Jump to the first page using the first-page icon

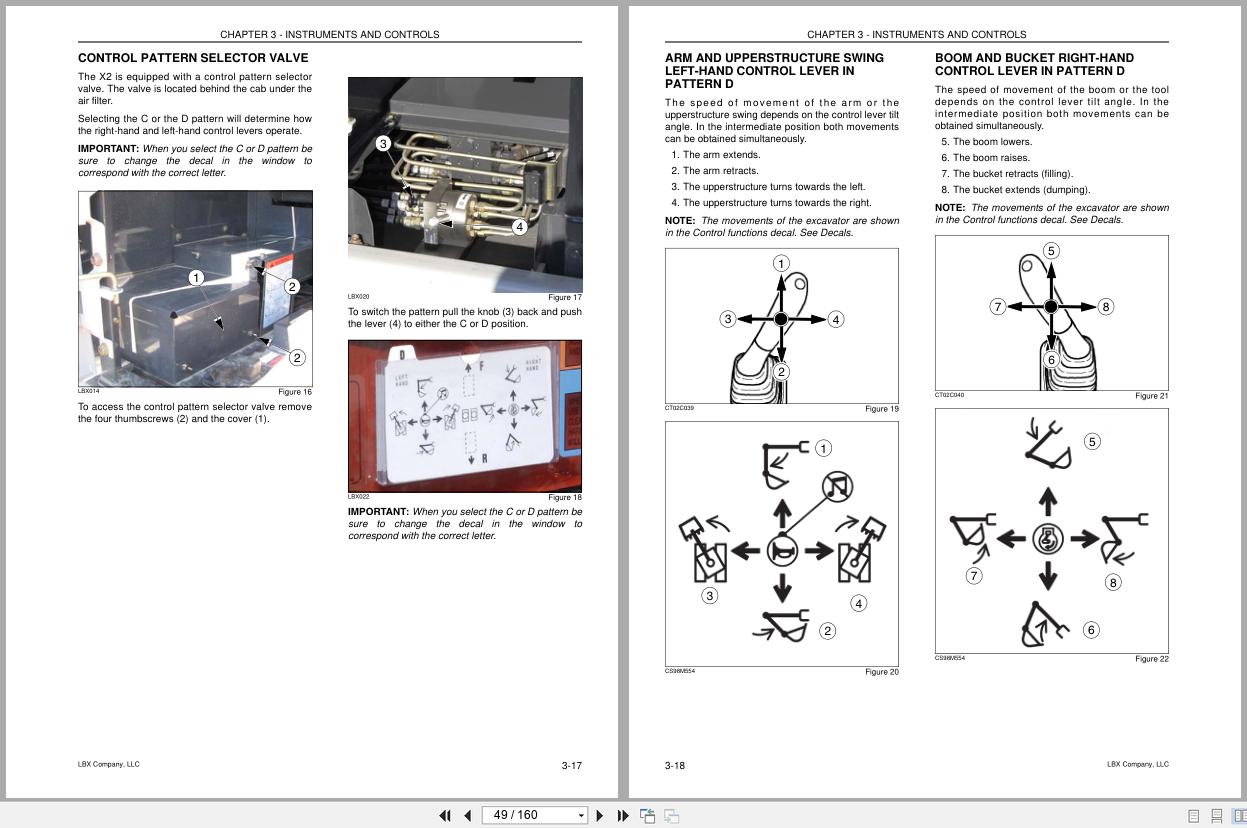click(x=446, y=815)
